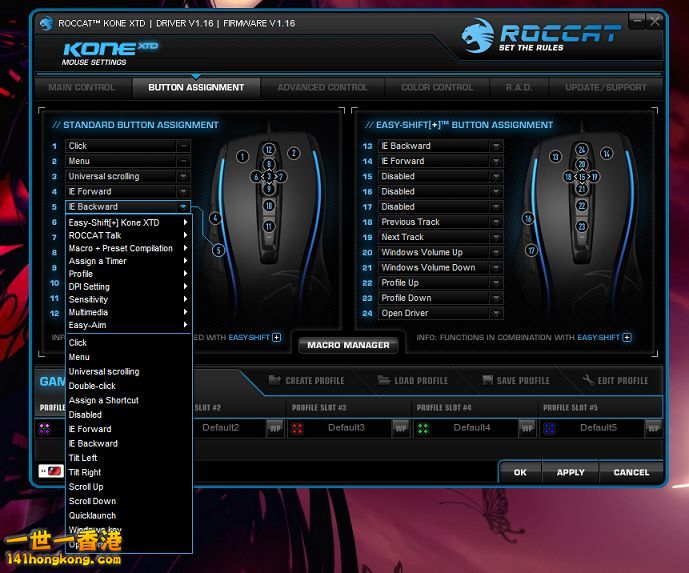Click button marker 12 on mouse diagram
689x573 pixels.
click(268, 149)
